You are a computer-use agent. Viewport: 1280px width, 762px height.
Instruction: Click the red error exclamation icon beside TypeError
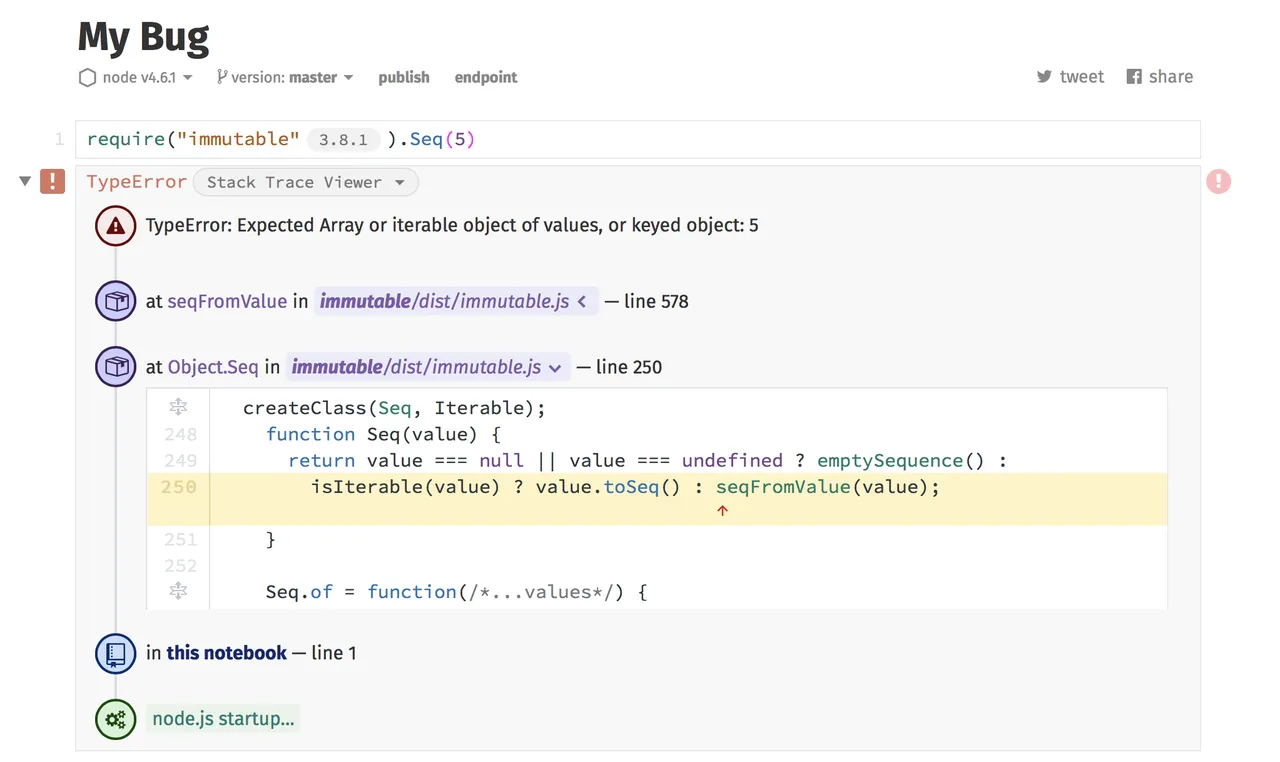52,181
